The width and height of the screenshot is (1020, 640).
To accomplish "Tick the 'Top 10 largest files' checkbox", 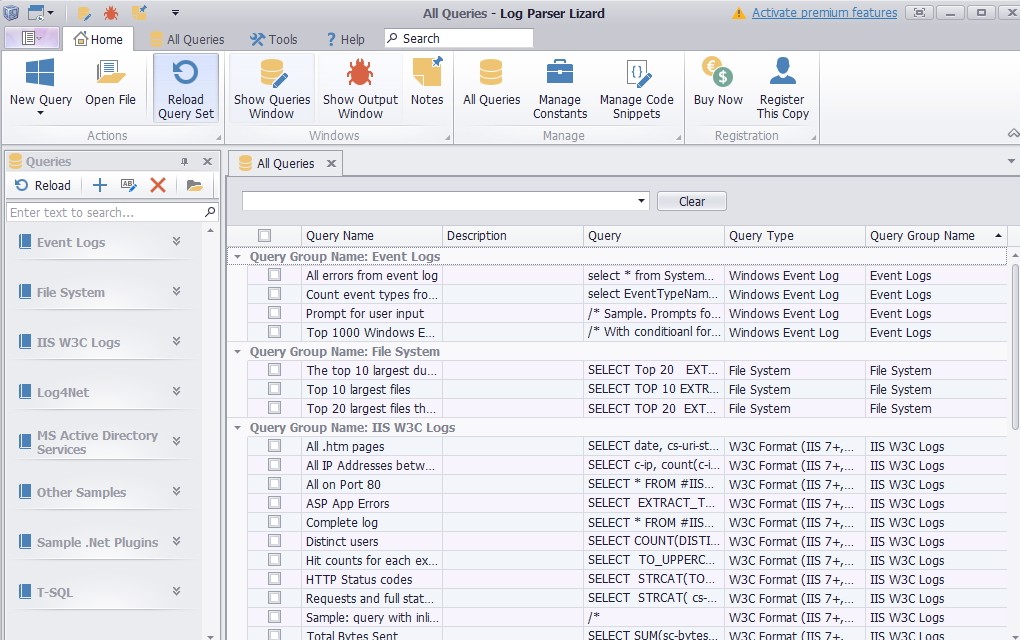I will coord(274,389).
